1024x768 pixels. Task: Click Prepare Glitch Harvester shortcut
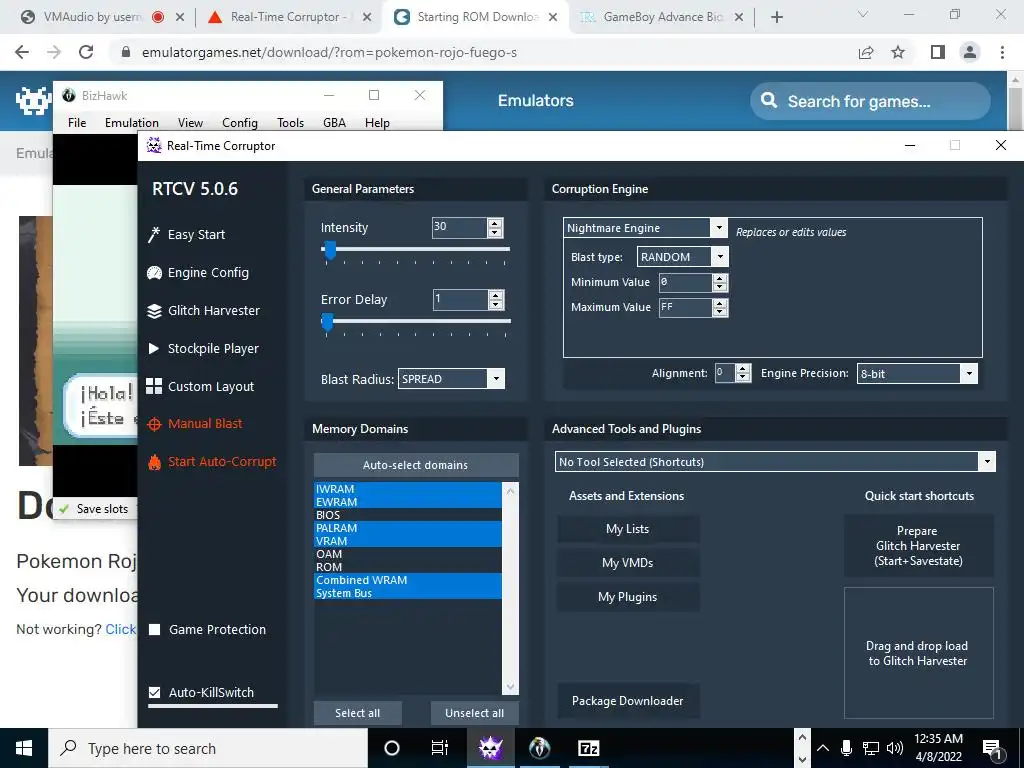point(918,546)
